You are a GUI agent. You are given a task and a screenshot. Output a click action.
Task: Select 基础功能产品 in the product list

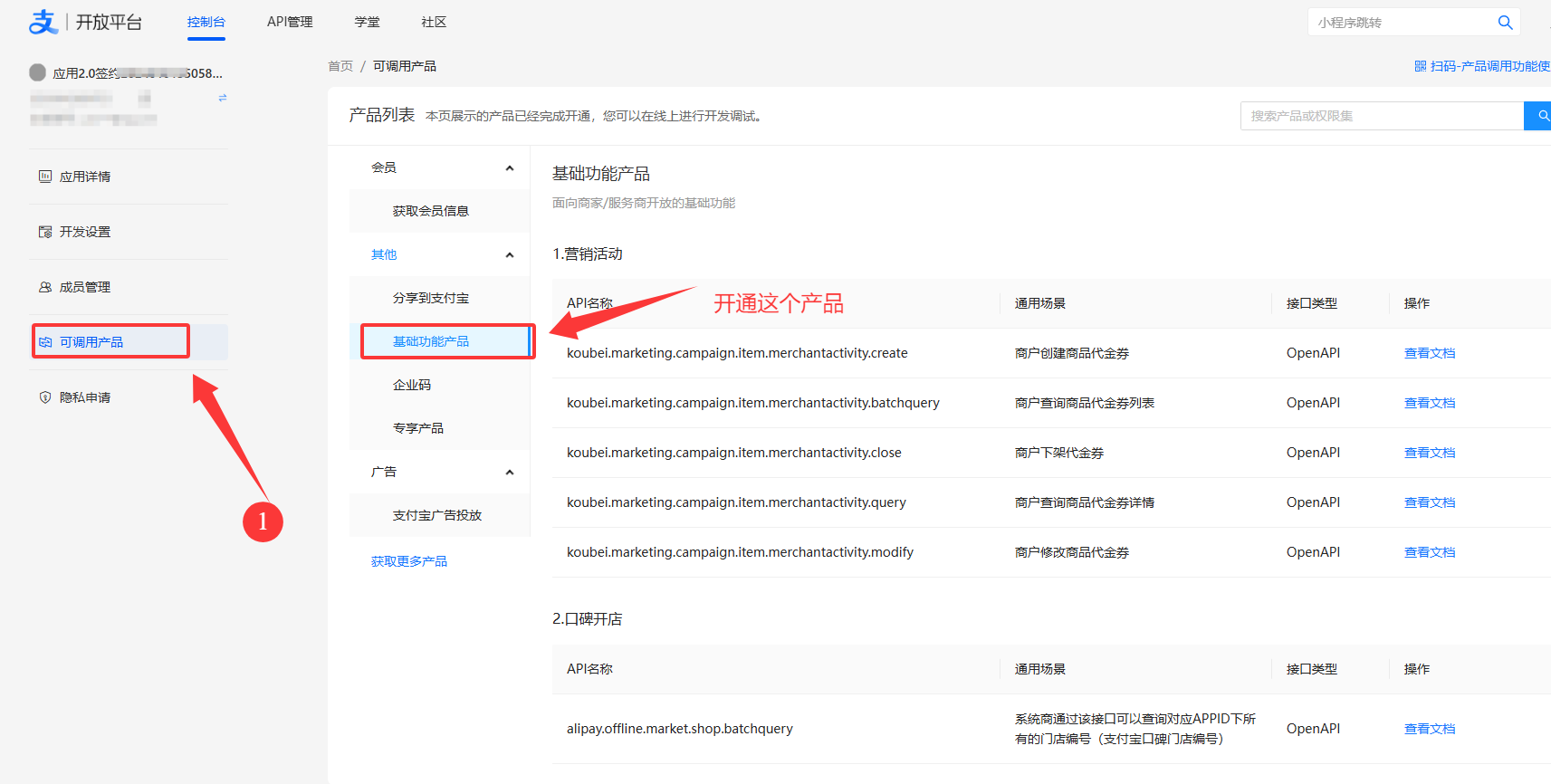[x=431, y=341]
